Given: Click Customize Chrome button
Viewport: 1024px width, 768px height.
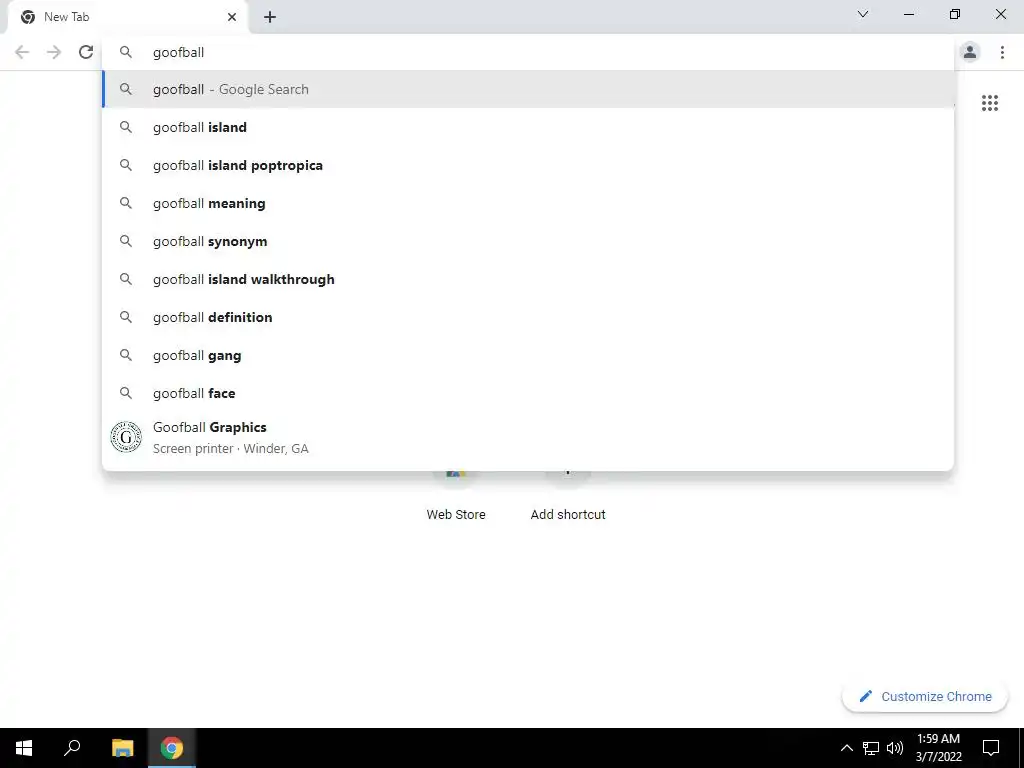Looking at the screenshot, I should [925, 696].
